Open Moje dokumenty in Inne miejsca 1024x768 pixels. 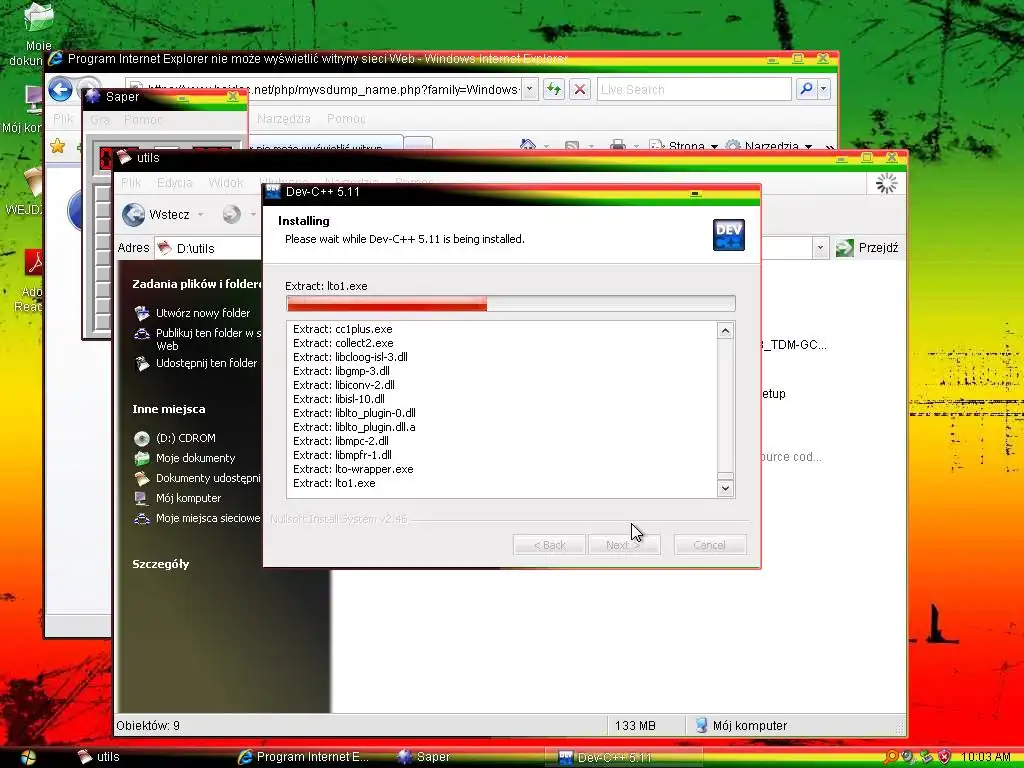click(195, 458)
